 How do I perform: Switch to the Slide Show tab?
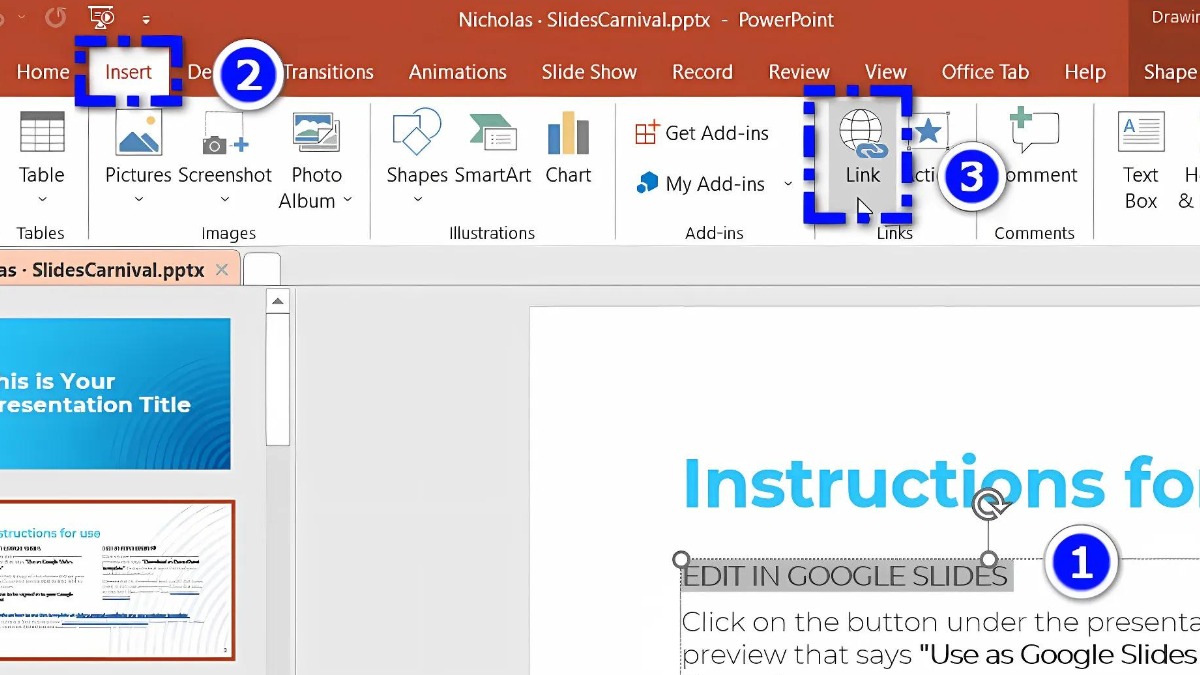click(589, 72)
